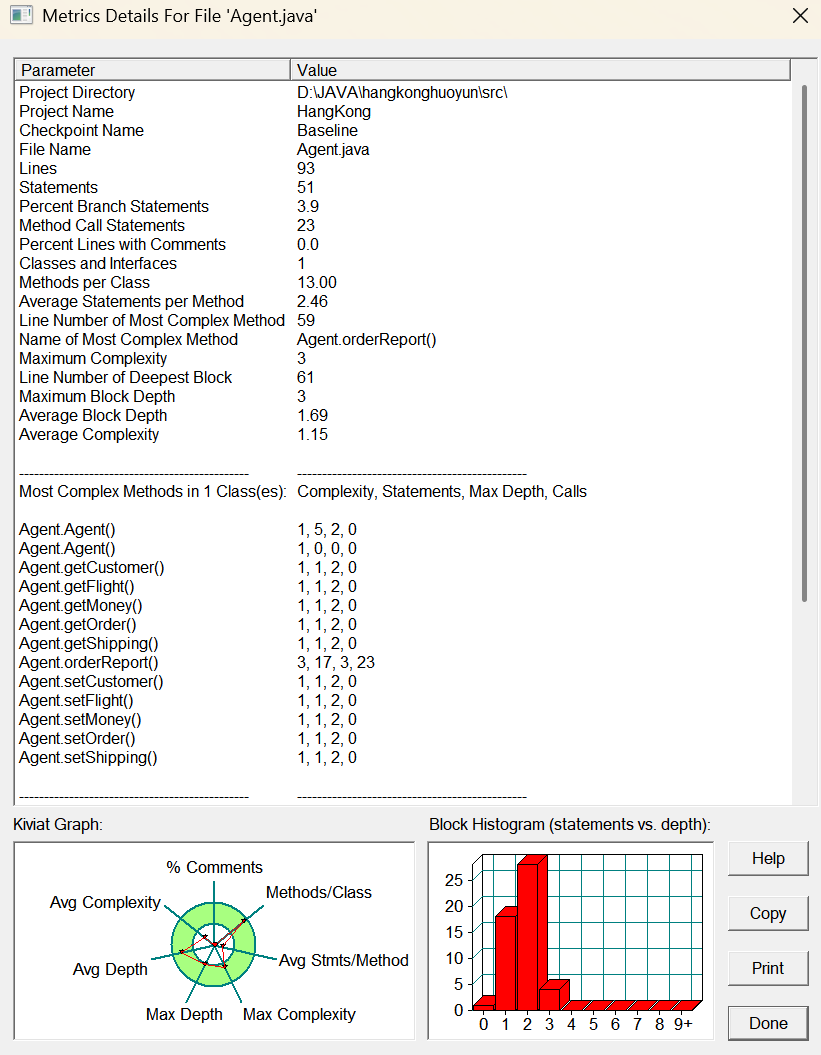
Task: Click the Methods/Class axis label in Kiviat
Action: tap(318, 893)
